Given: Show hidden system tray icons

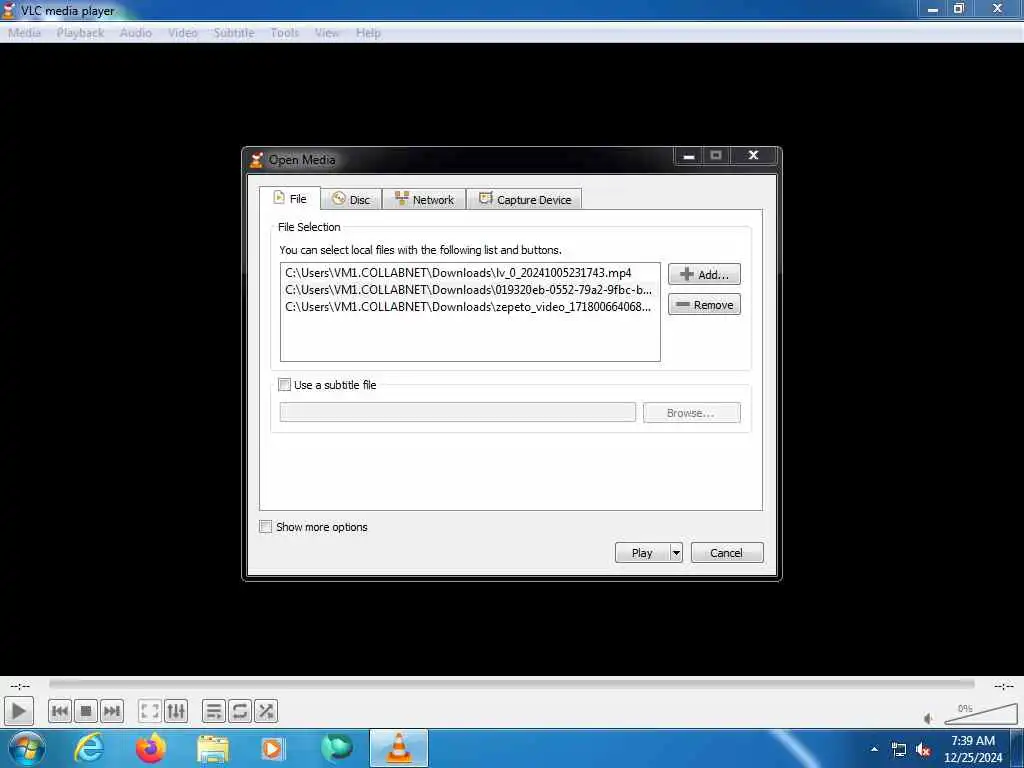Looking at the screenshot, I should [x=874, y=749].
